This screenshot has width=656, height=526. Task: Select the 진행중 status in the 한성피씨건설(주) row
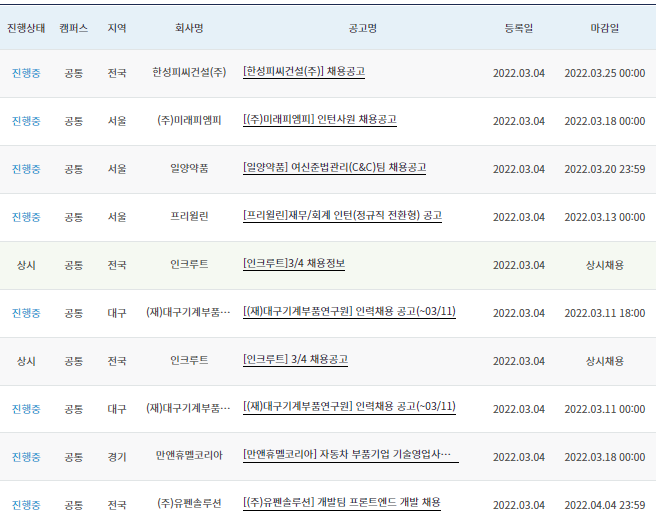point(26,73)
